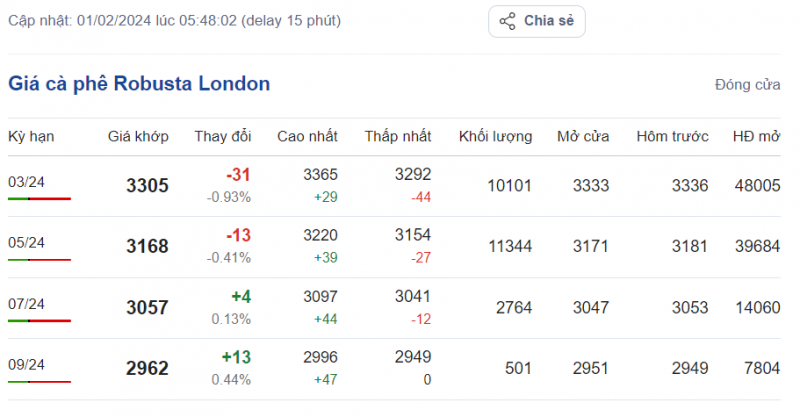The height and width of the screenshot is (417, 800).
Task: Open the Giá cà phê Robusta London heading
Action: click(x=139, y=84)
